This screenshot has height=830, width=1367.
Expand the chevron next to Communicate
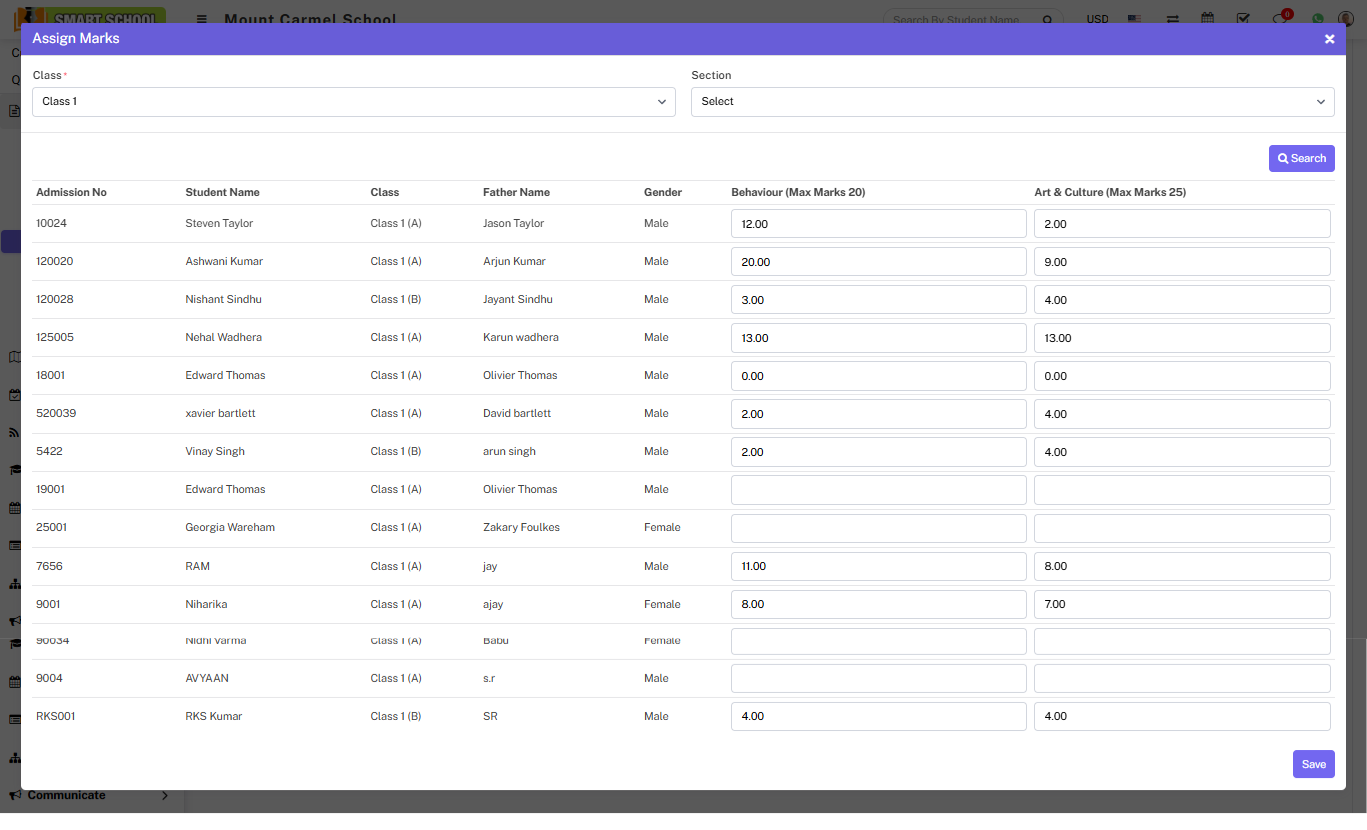pyautogui.click(x=165, y=796)
